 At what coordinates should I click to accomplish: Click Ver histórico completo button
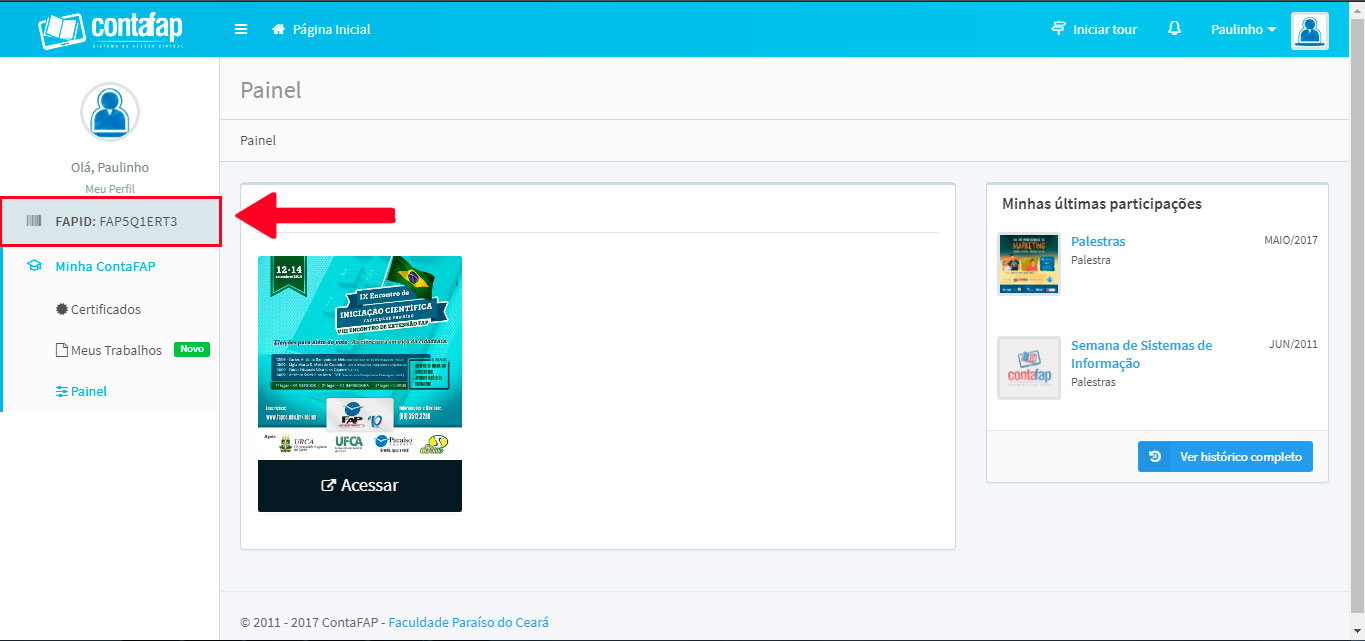click(1225, 457)
